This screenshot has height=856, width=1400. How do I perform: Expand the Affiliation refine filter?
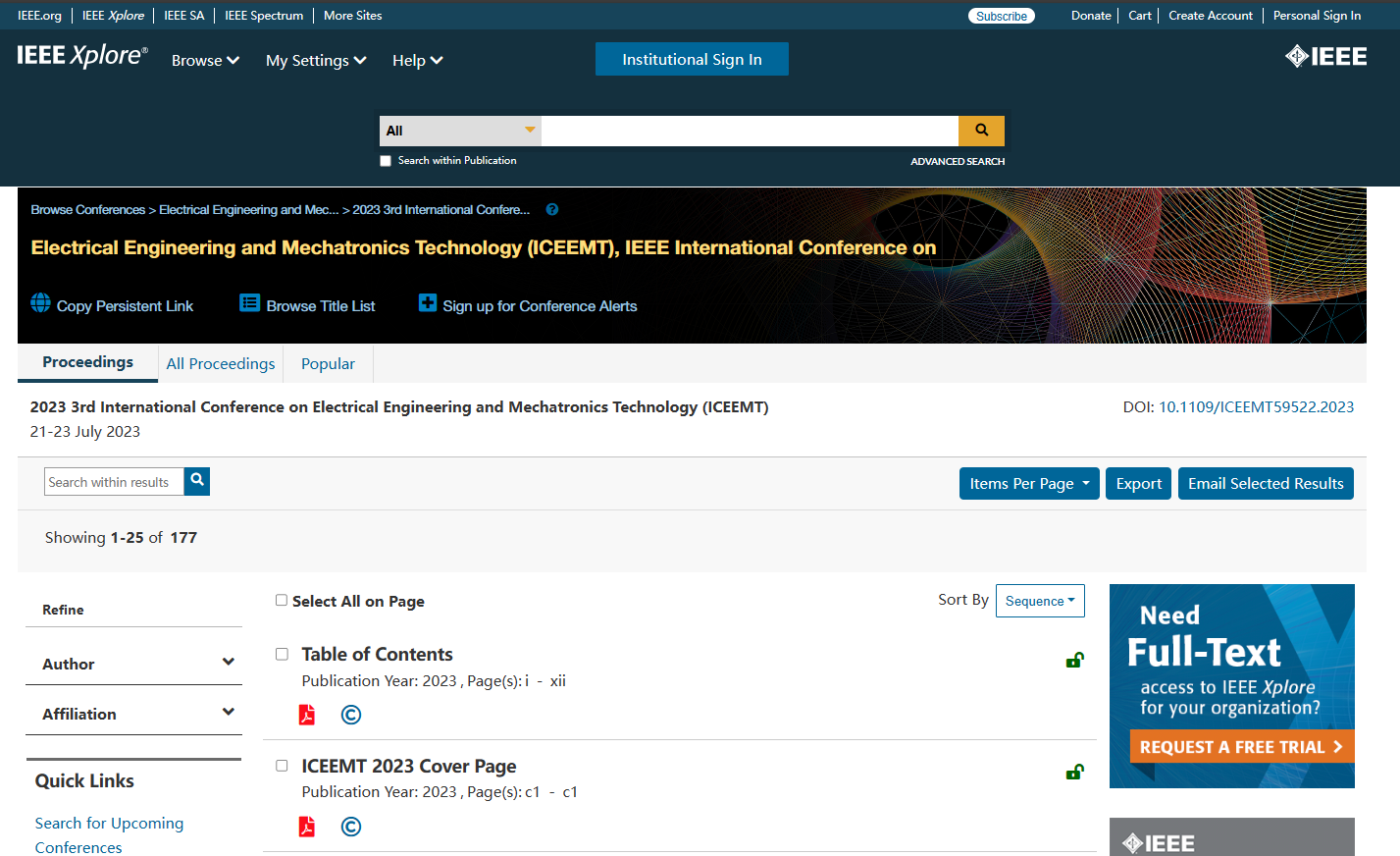[x=133, y=714]
